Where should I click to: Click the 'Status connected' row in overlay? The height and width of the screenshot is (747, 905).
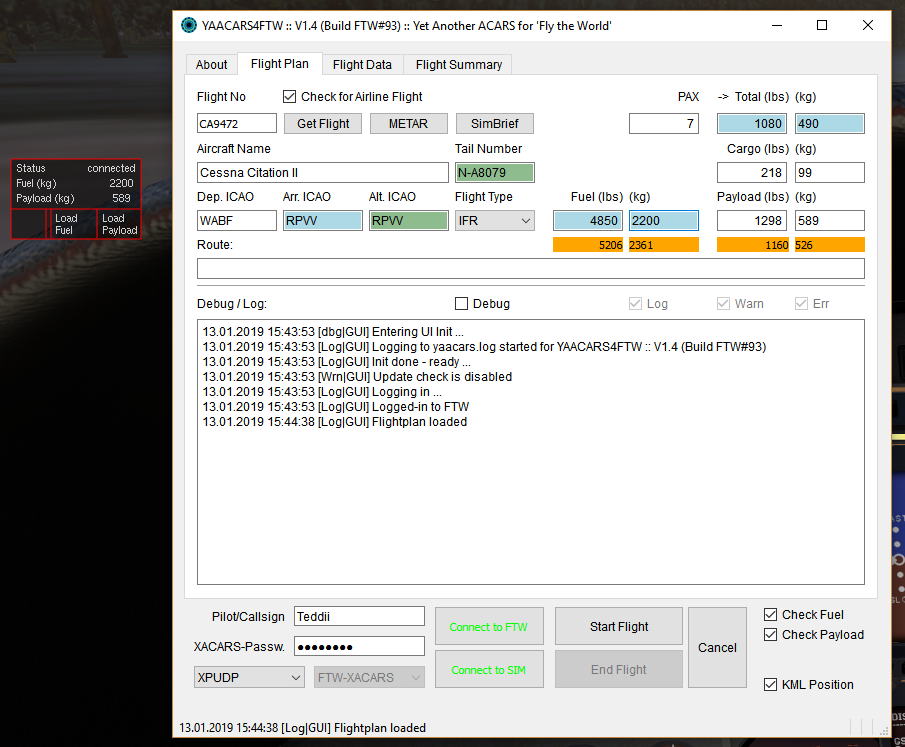pyautogui.click(x=76, y=168)
